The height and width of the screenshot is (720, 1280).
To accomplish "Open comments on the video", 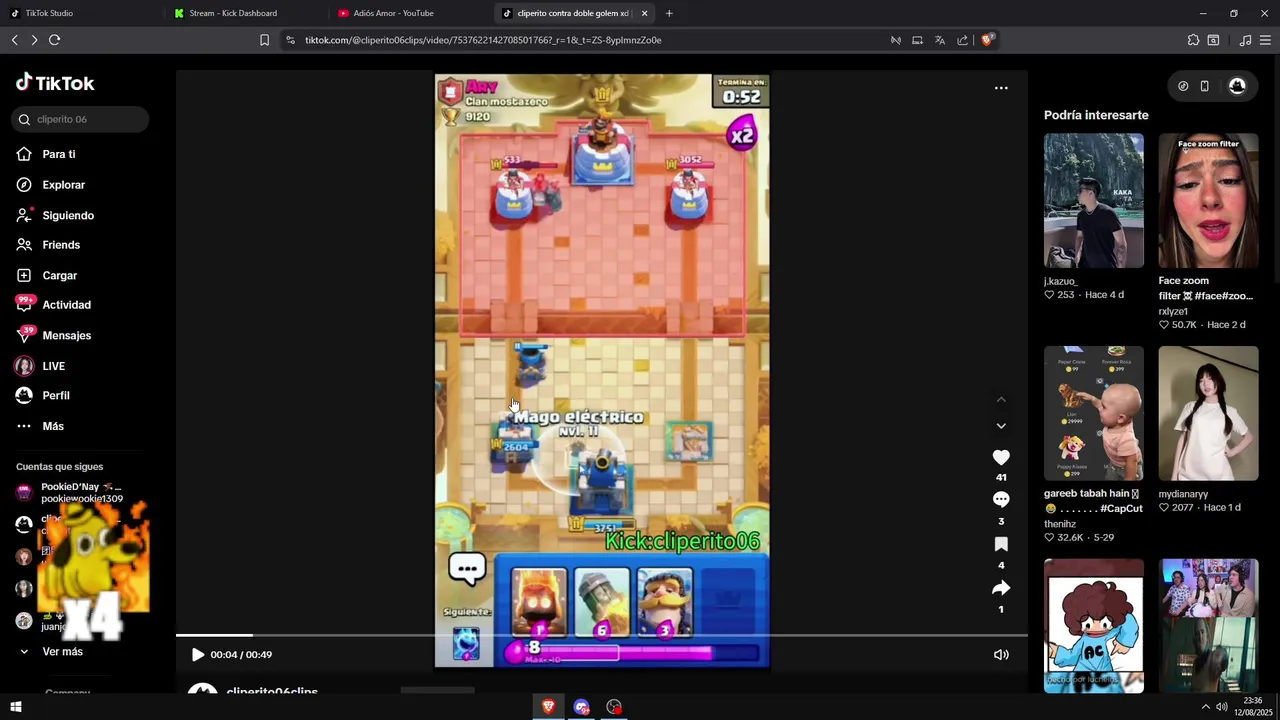I will (x=1001, y=499).
